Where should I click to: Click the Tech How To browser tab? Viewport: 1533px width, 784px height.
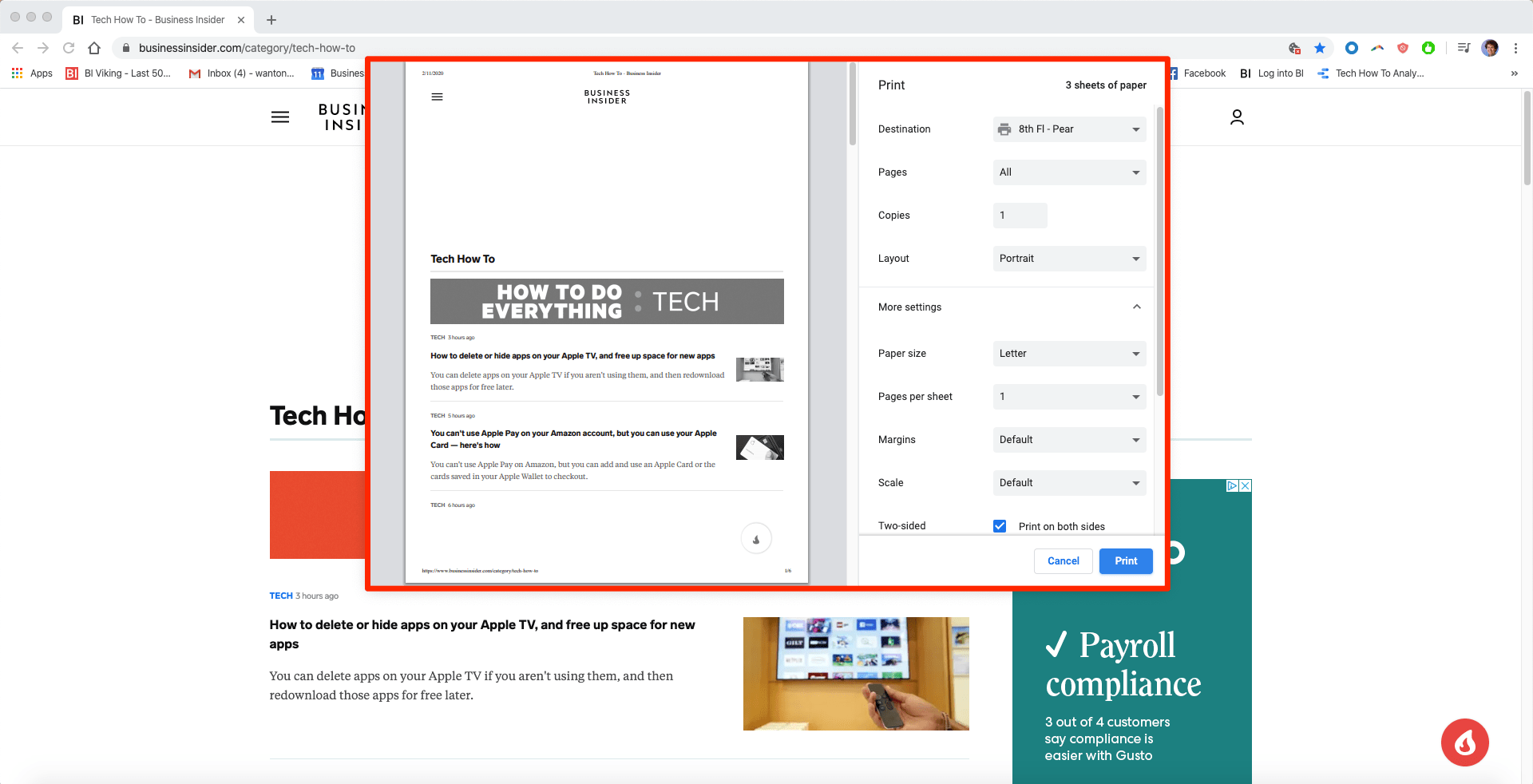tap(156, 19)
